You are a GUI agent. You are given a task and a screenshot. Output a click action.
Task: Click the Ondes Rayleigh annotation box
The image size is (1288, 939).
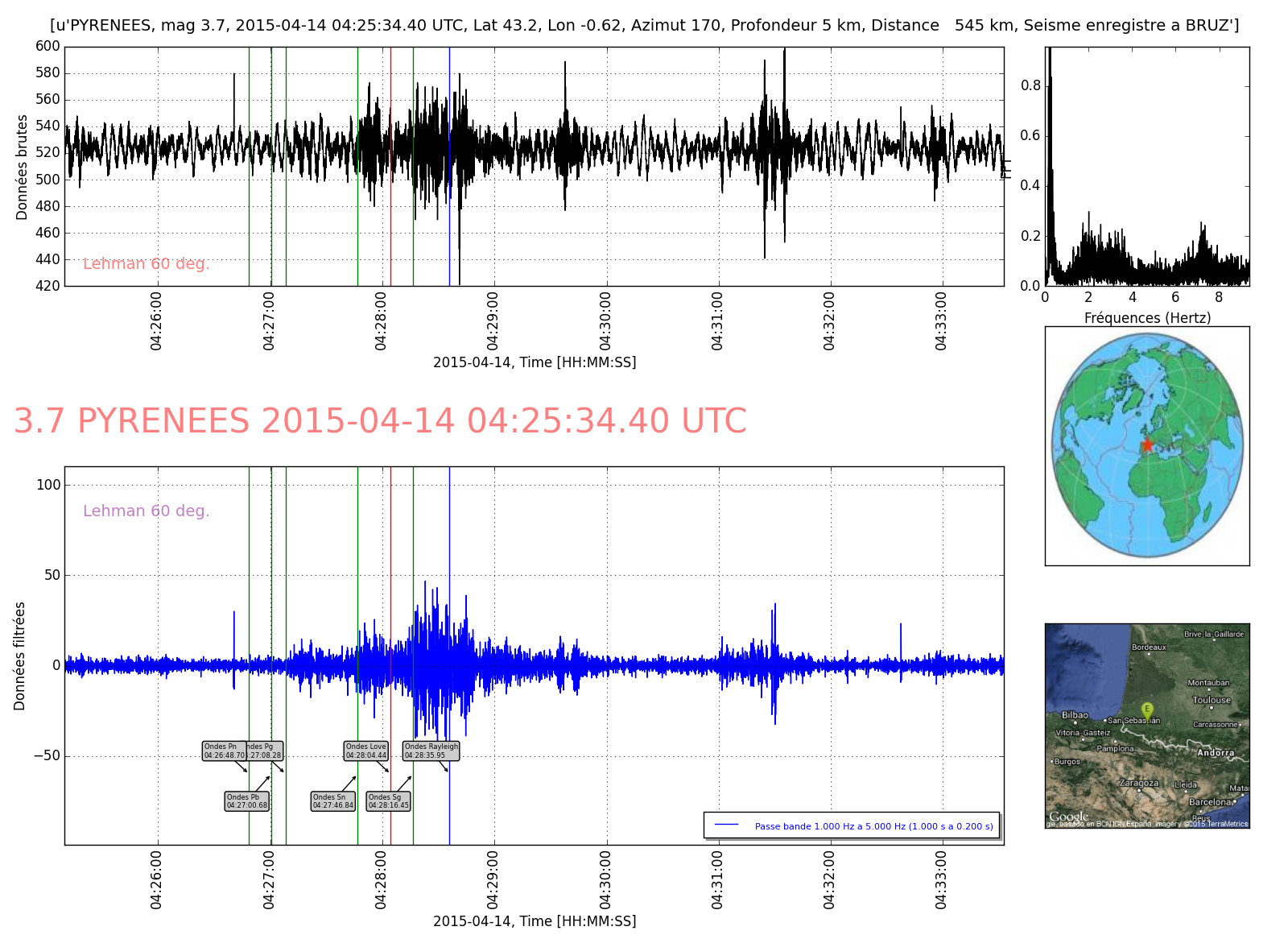point(431,751)
